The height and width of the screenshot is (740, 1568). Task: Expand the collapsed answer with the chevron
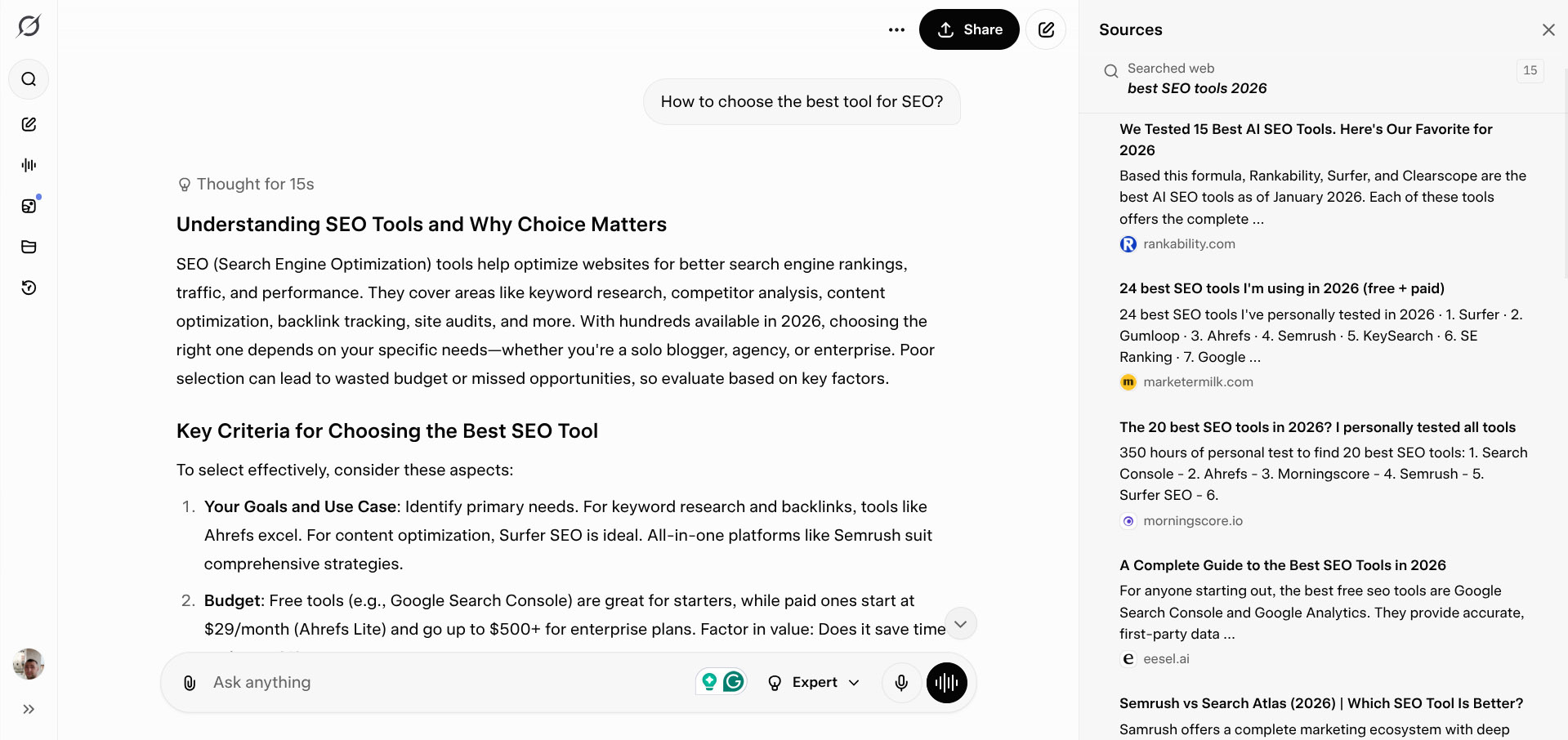pyautogui.click(x=961, y=623)
